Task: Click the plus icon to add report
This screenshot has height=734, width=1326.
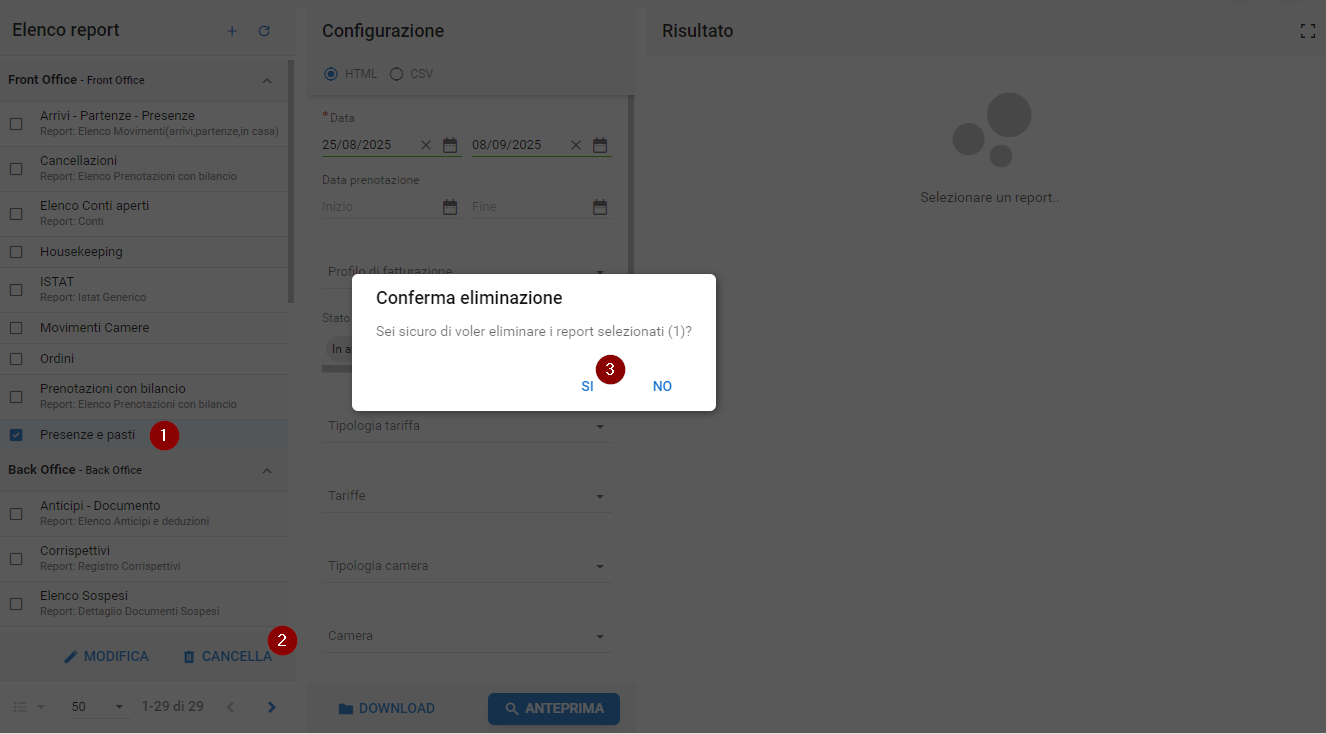Action: (x=232, y=31)
